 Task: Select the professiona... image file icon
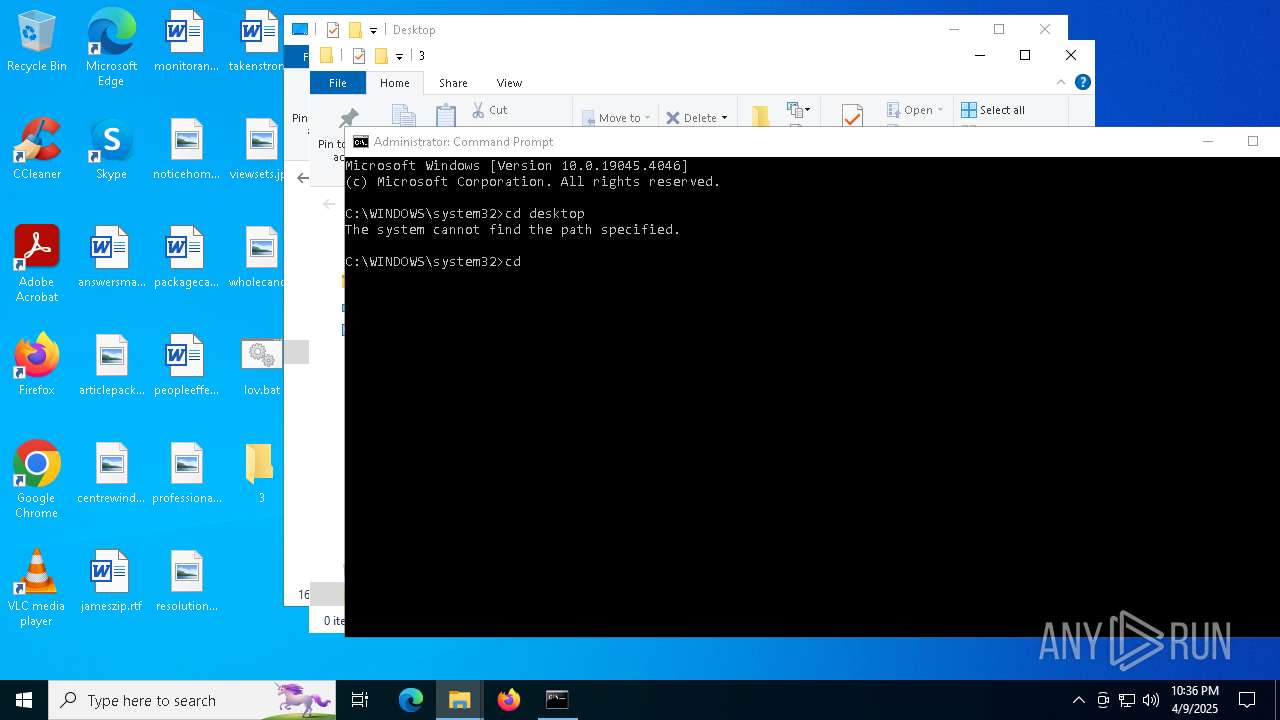pyautogui.click(x=186, y=474)
